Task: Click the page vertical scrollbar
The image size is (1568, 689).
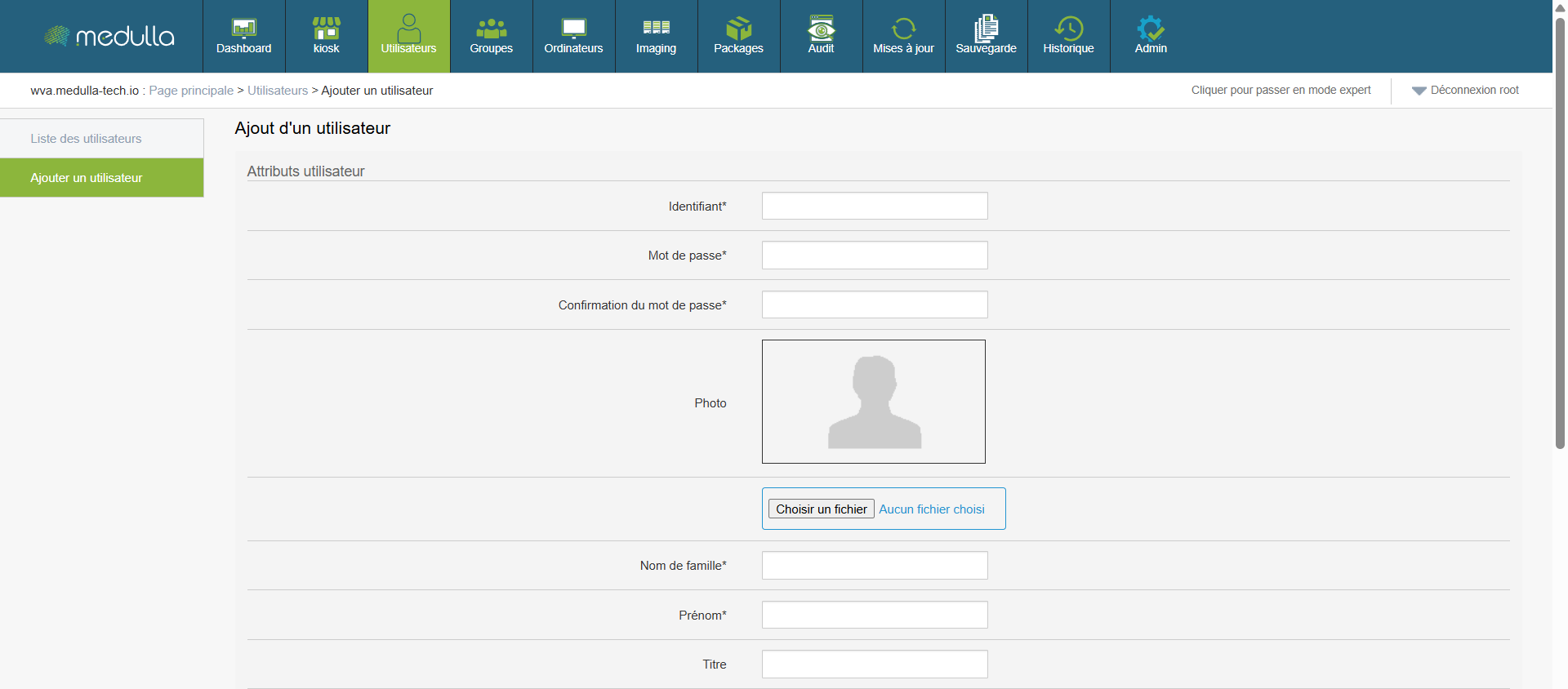Action: (1560, 229)
